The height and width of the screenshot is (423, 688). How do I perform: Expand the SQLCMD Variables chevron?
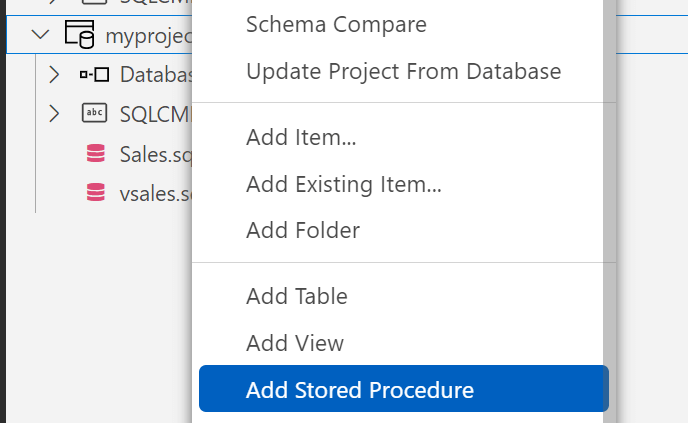tap(55, 113)
